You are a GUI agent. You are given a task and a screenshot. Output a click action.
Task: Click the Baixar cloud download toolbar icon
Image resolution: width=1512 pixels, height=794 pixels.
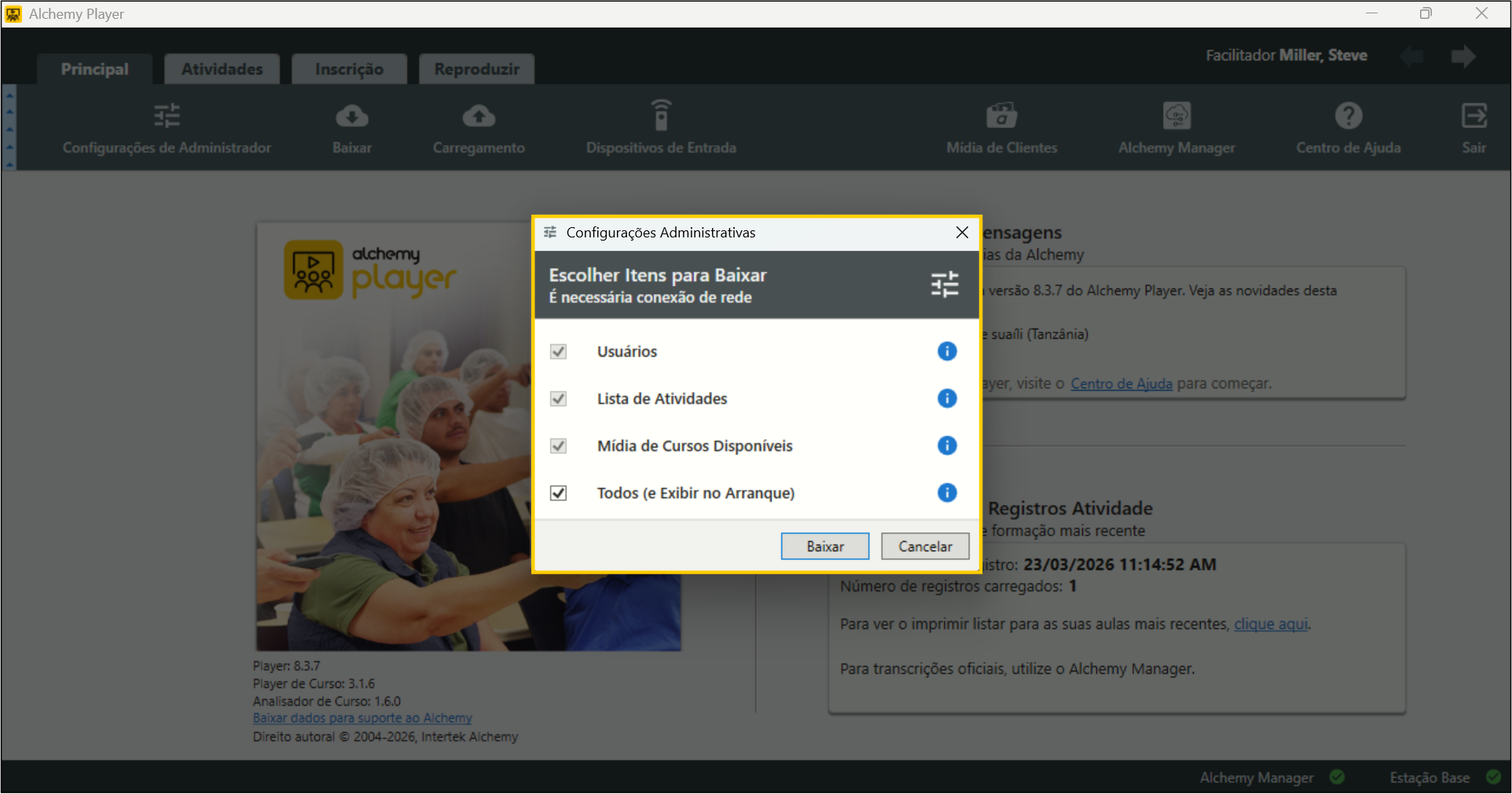[352, 116]
